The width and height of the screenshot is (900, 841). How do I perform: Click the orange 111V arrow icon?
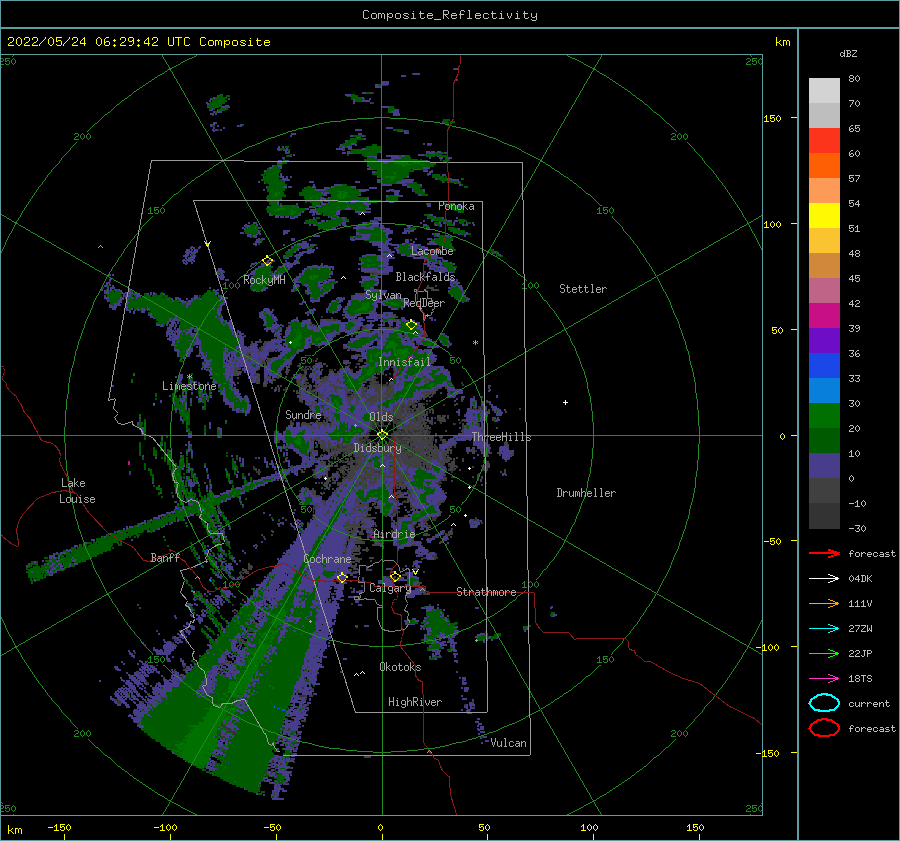click(824, 603)
